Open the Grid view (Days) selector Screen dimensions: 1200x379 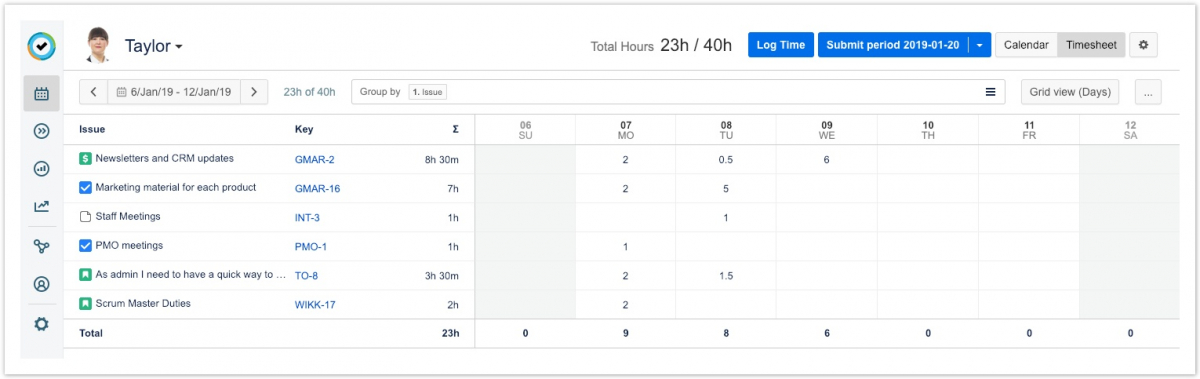click(x=1069, y=92)
